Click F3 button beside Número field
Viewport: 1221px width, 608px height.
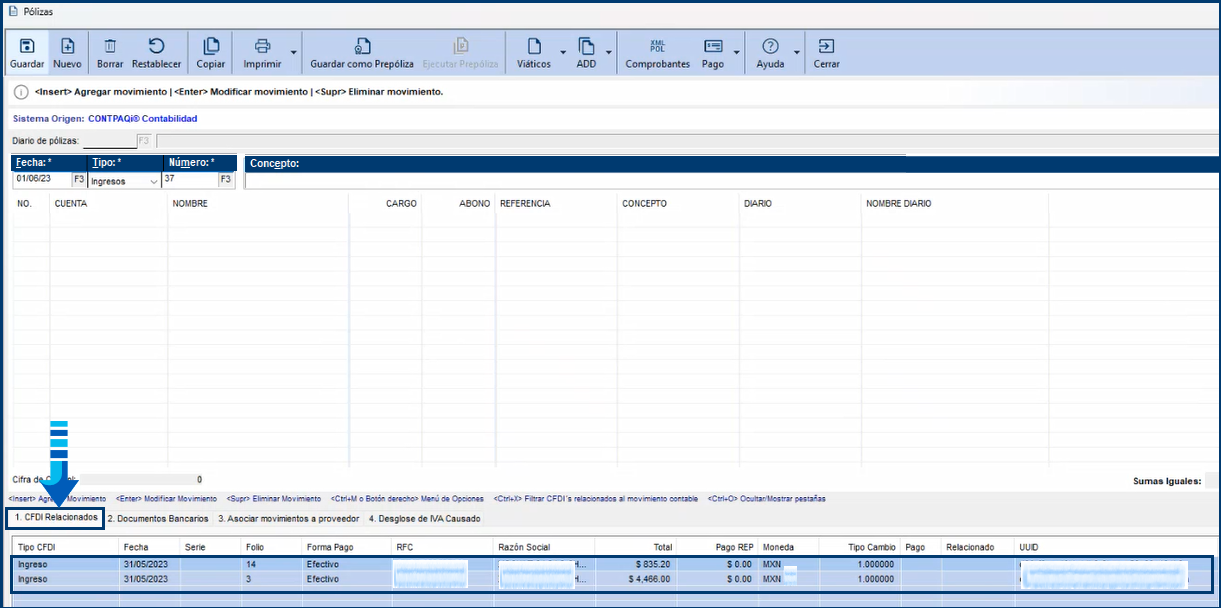pos(226,180)
